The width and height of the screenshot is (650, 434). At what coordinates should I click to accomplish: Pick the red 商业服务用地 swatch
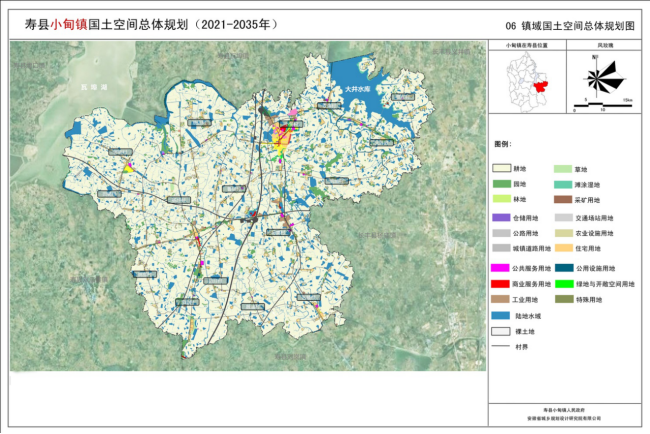coord(503,284)
